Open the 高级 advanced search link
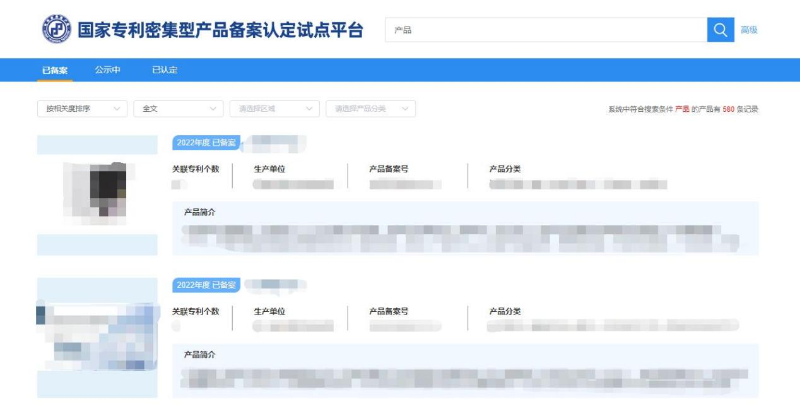Image resolution: width=800 pixels, height=411 pixels. click(x=748, y=30)
